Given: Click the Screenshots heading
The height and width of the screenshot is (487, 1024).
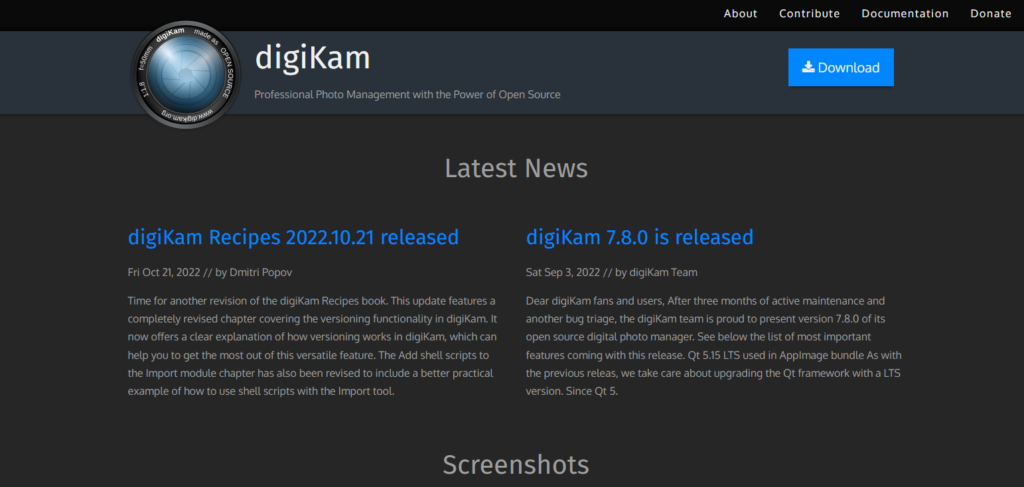Looking at the screenshot, I should (x=516, y=465).
